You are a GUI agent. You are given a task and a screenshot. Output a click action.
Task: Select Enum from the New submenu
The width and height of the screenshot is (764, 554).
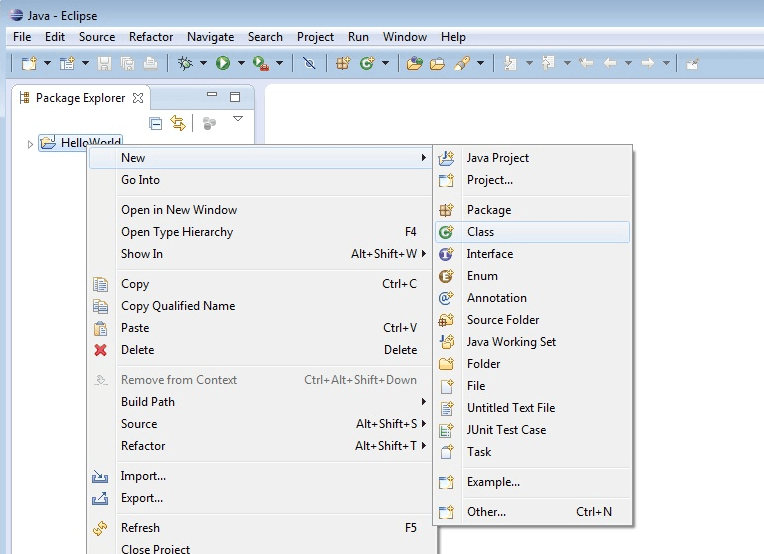[532, 276]
